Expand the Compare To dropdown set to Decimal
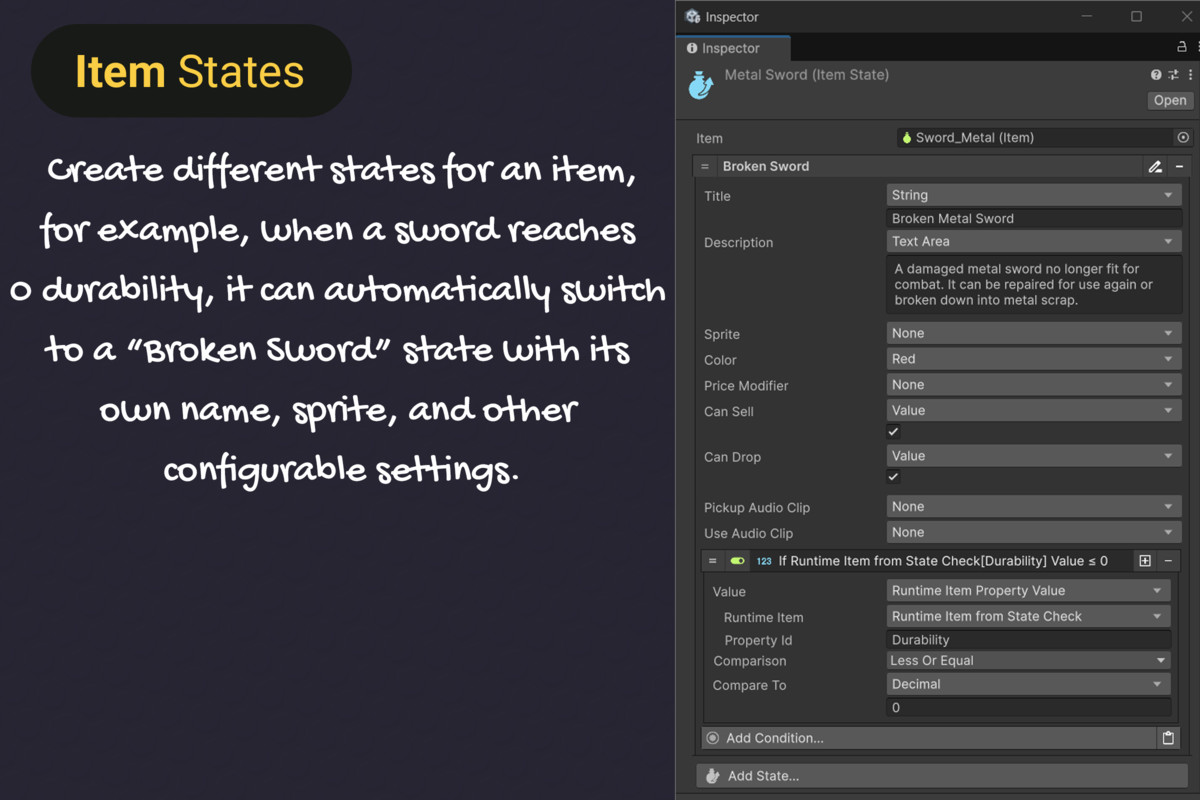Viewport: 1200px width, 800px height. pyautogui.click(x=1027, y=684)
